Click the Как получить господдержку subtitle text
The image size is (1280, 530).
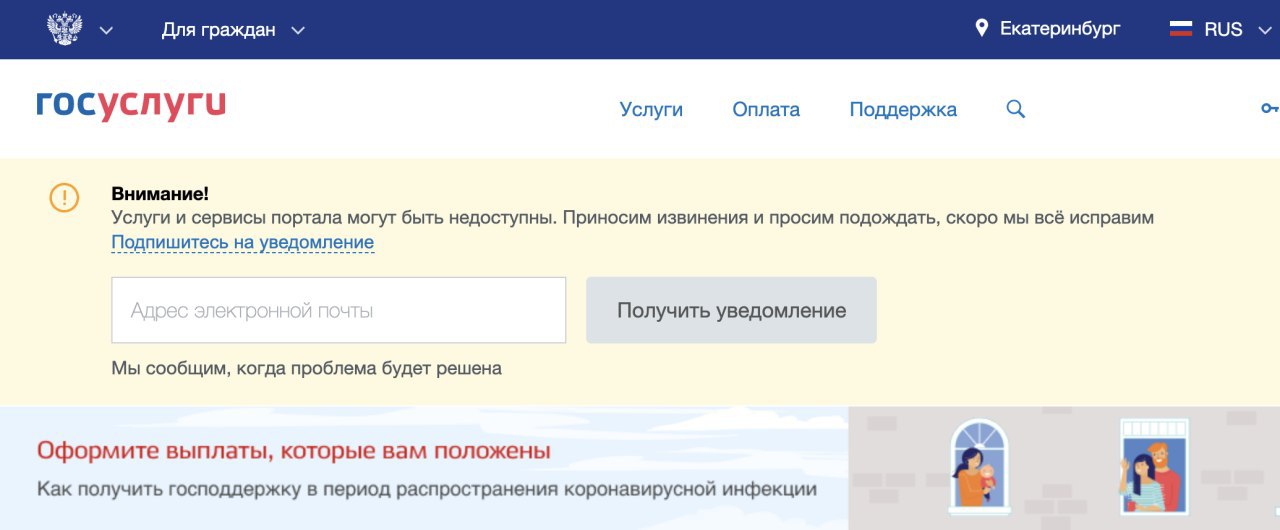point(427,490)
